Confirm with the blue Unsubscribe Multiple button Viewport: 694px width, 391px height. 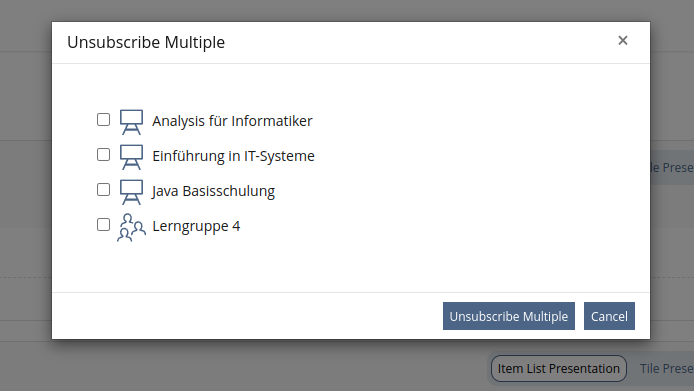[x=509, y=316]
